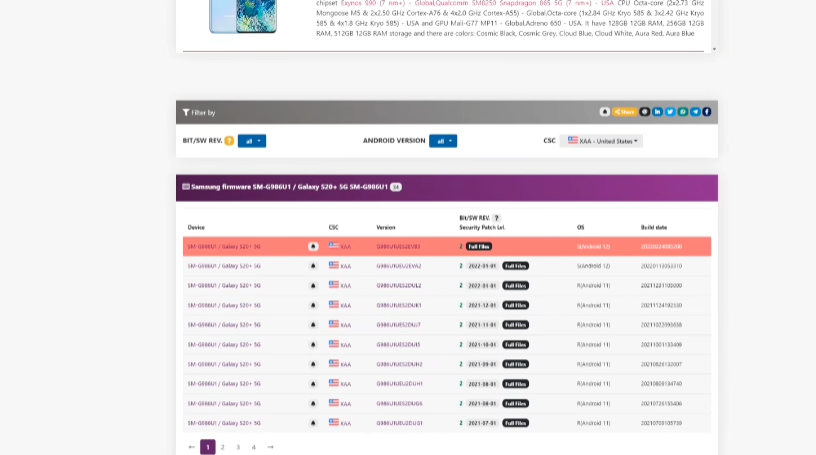The height and width of the screenshot is (455, 816).
Task: Go to page 4 of firmware list
Action: 254,447
